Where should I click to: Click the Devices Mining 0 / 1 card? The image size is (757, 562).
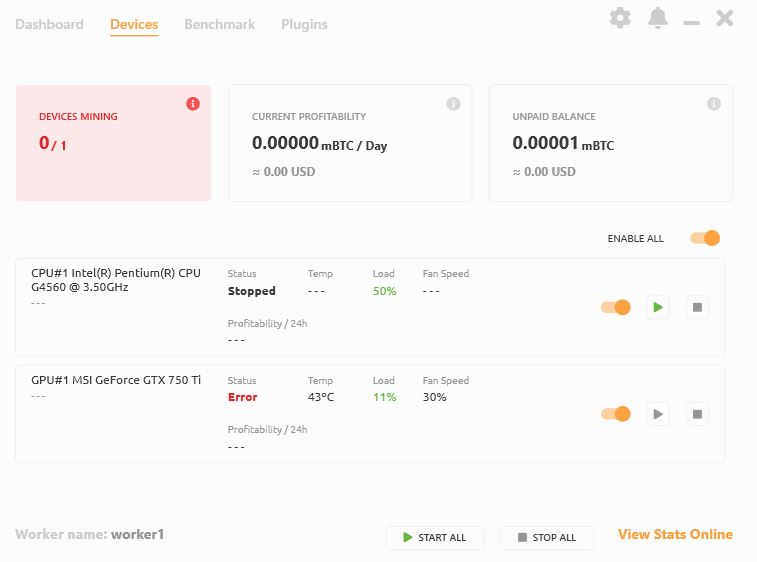pos(113,143)
